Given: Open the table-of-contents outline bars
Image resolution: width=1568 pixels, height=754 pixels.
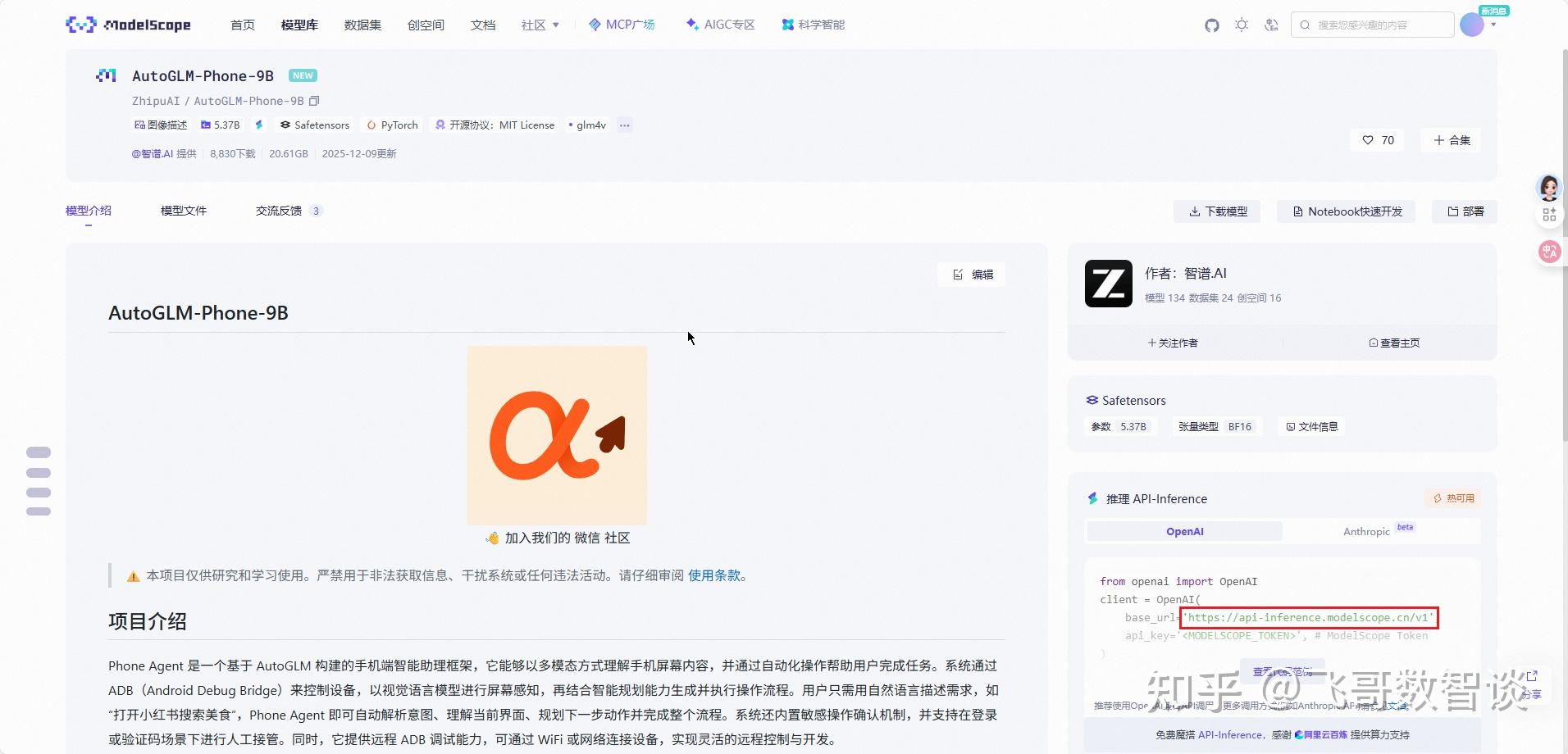Looking at the screenshot, I should (x=39, y=481).
